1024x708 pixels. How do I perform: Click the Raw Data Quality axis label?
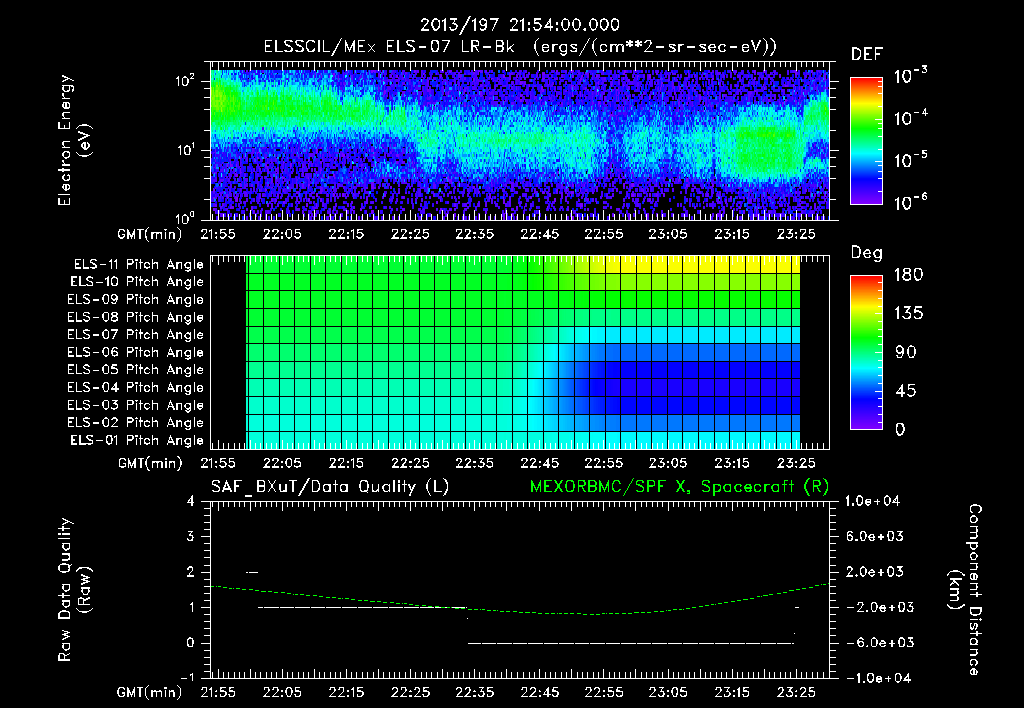(x=74, y=590)
